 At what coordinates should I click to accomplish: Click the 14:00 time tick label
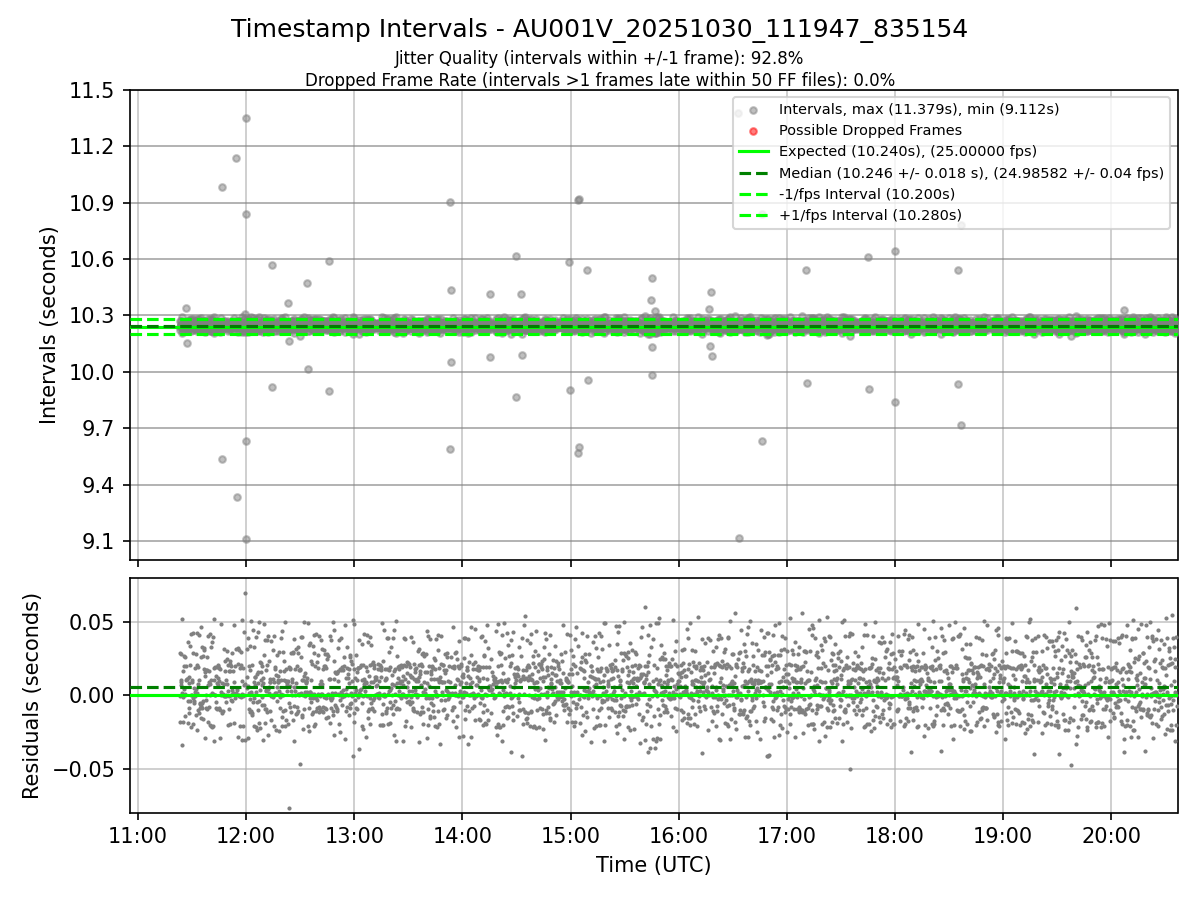point(462,836)
